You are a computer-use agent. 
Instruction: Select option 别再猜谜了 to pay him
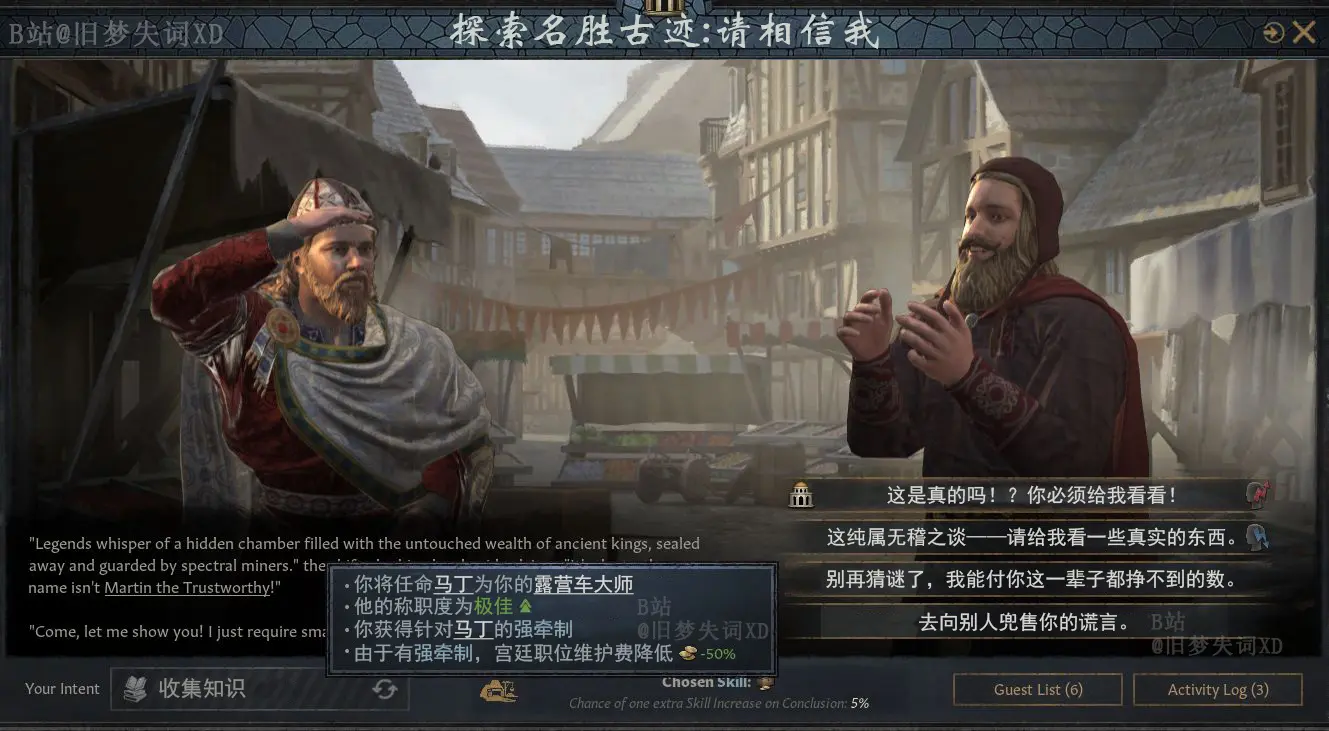pos(1030,579)
